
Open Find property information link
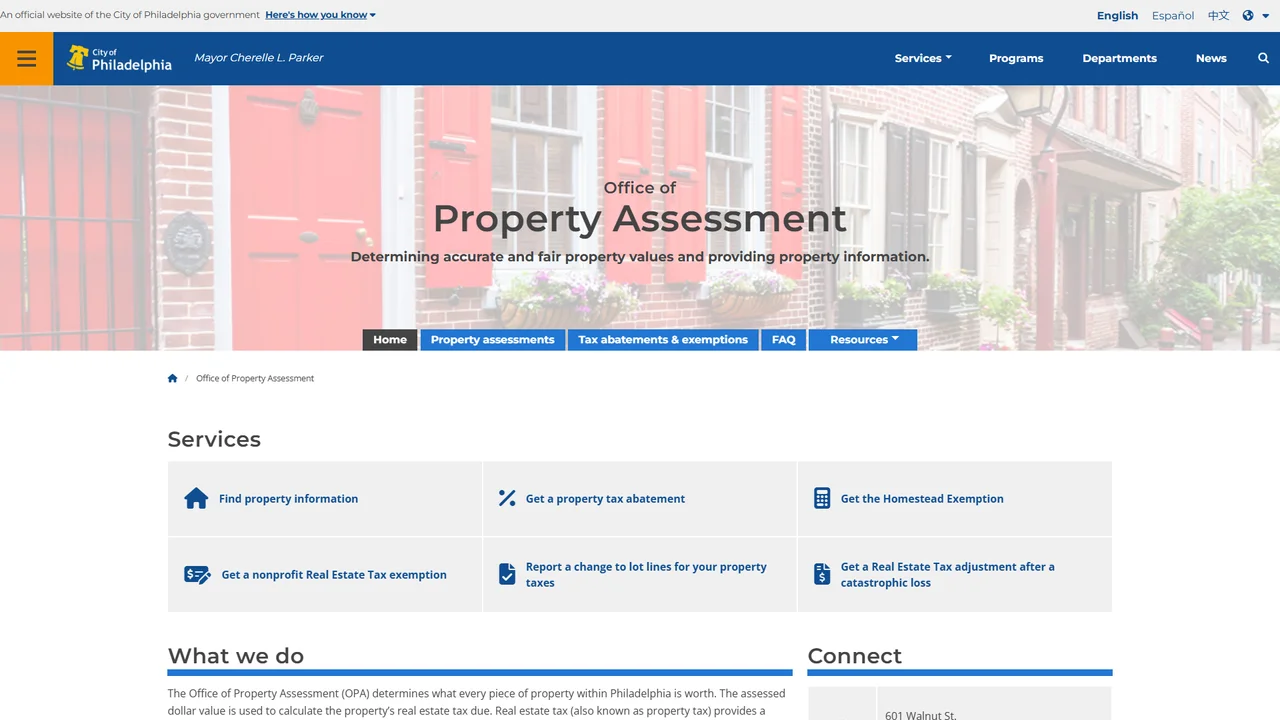(288, 499)
